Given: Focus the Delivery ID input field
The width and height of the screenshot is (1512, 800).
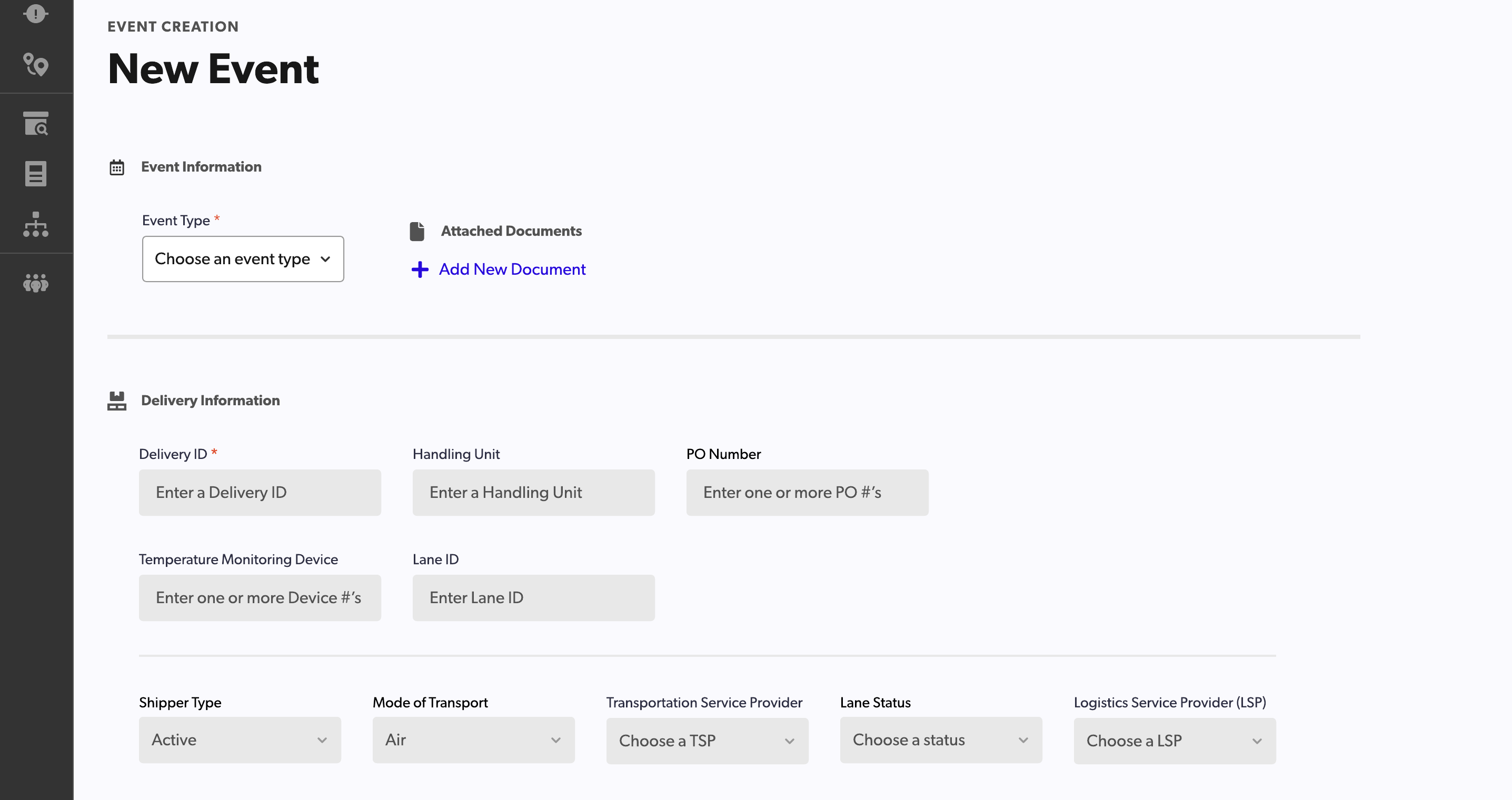Looking at the screenshot, I should (260, 493).
